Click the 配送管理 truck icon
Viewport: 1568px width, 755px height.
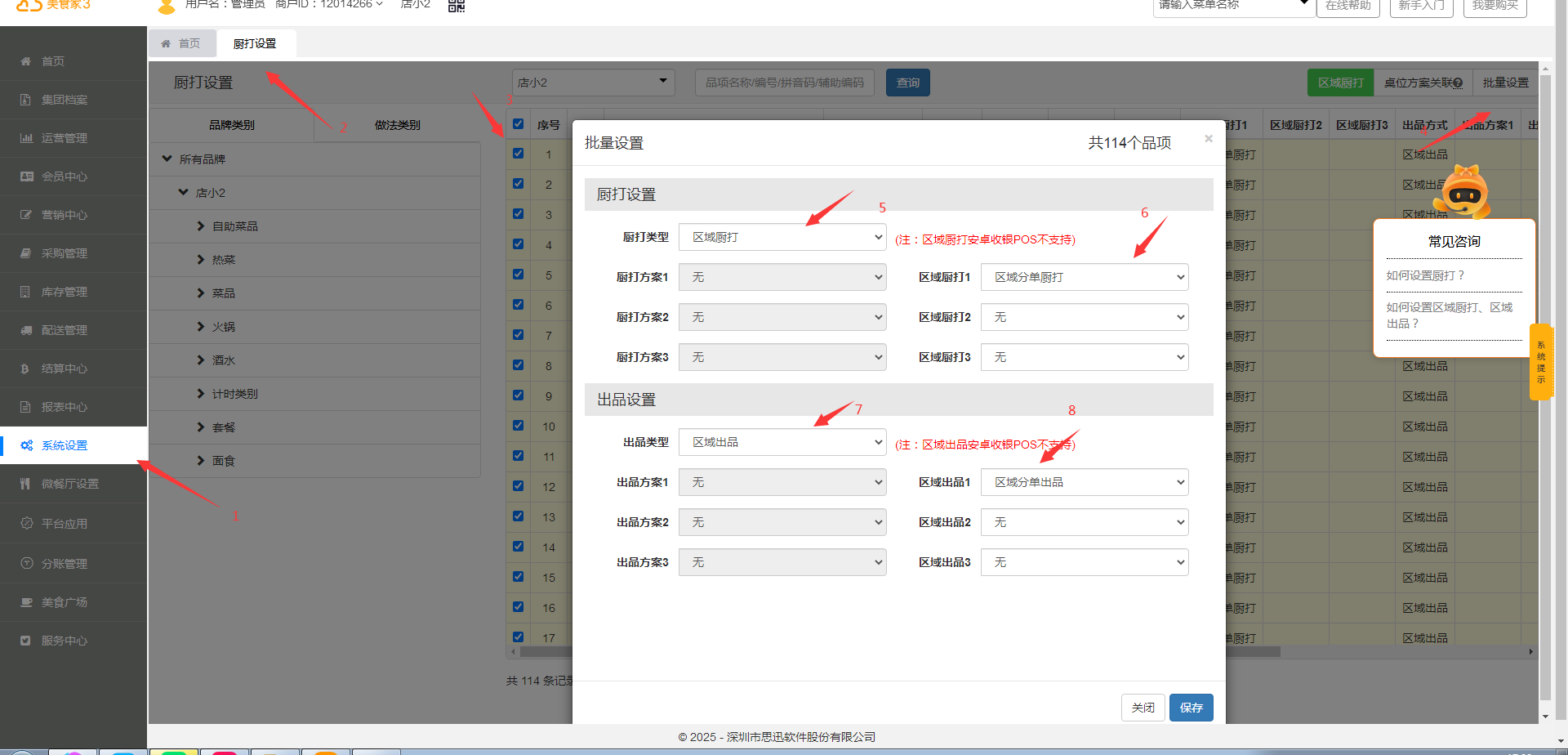point(25,330)
